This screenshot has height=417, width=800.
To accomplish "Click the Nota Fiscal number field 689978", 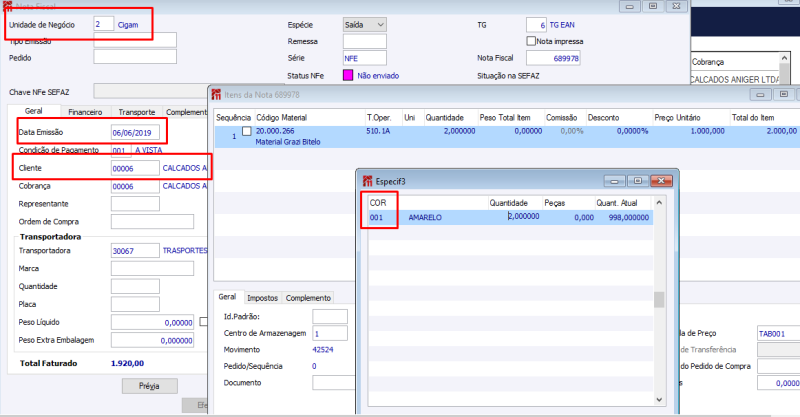I will point(553,58).
